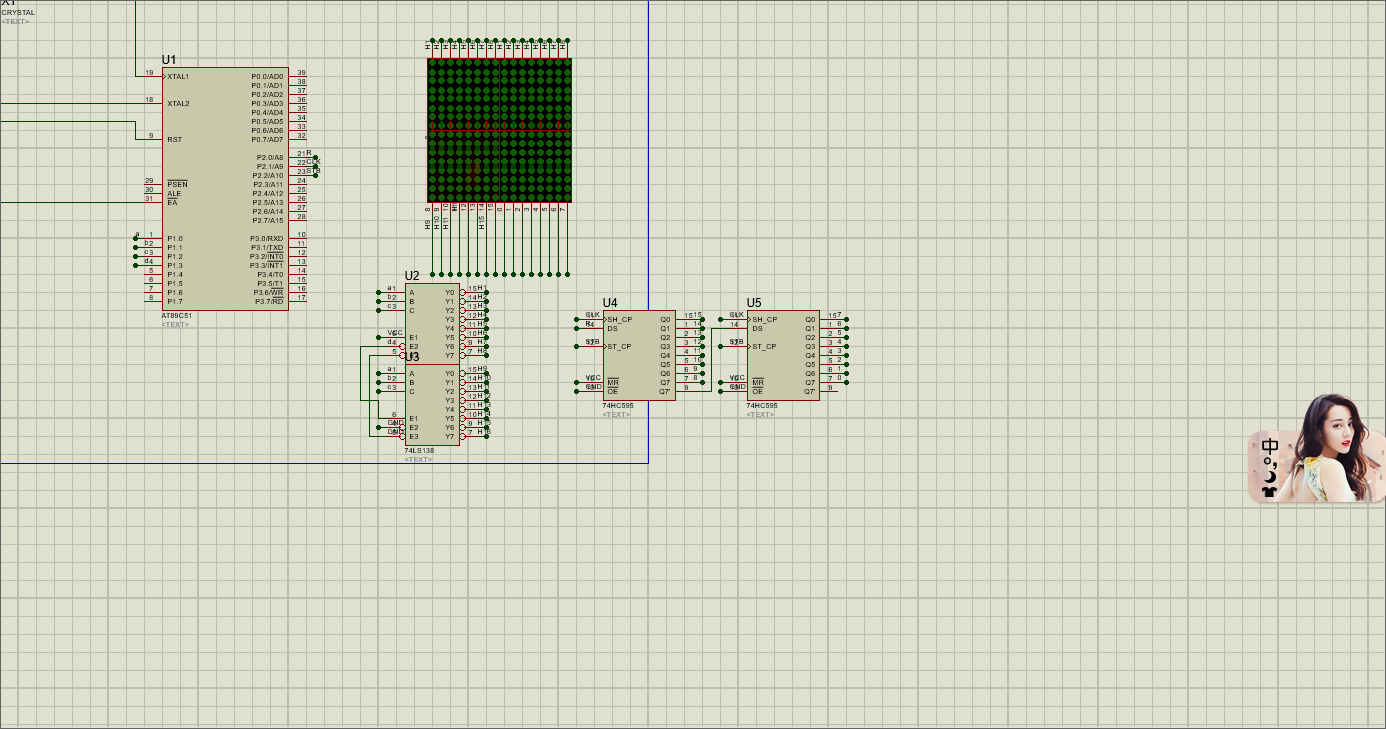Switch punctuation mode on IME bar

pos(1271,461)
